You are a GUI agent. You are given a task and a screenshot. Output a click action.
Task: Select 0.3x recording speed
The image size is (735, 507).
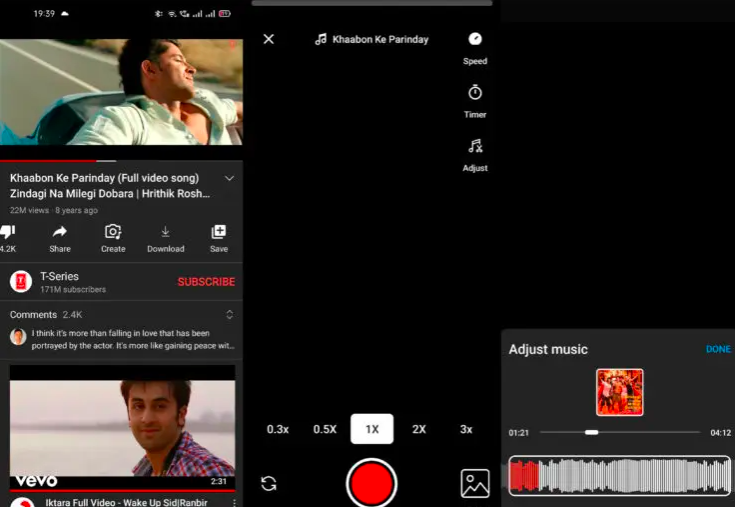click(277, 429)
